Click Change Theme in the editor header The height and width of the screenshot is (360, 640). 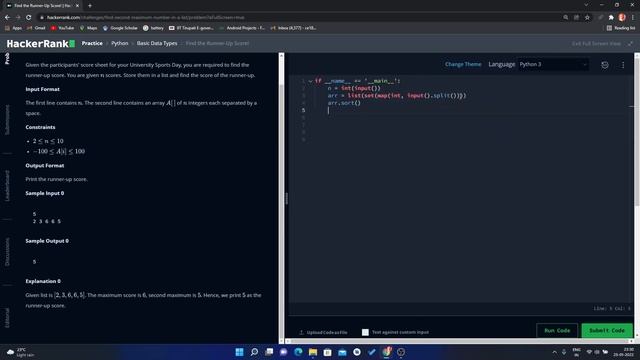[x=463, y=64]
